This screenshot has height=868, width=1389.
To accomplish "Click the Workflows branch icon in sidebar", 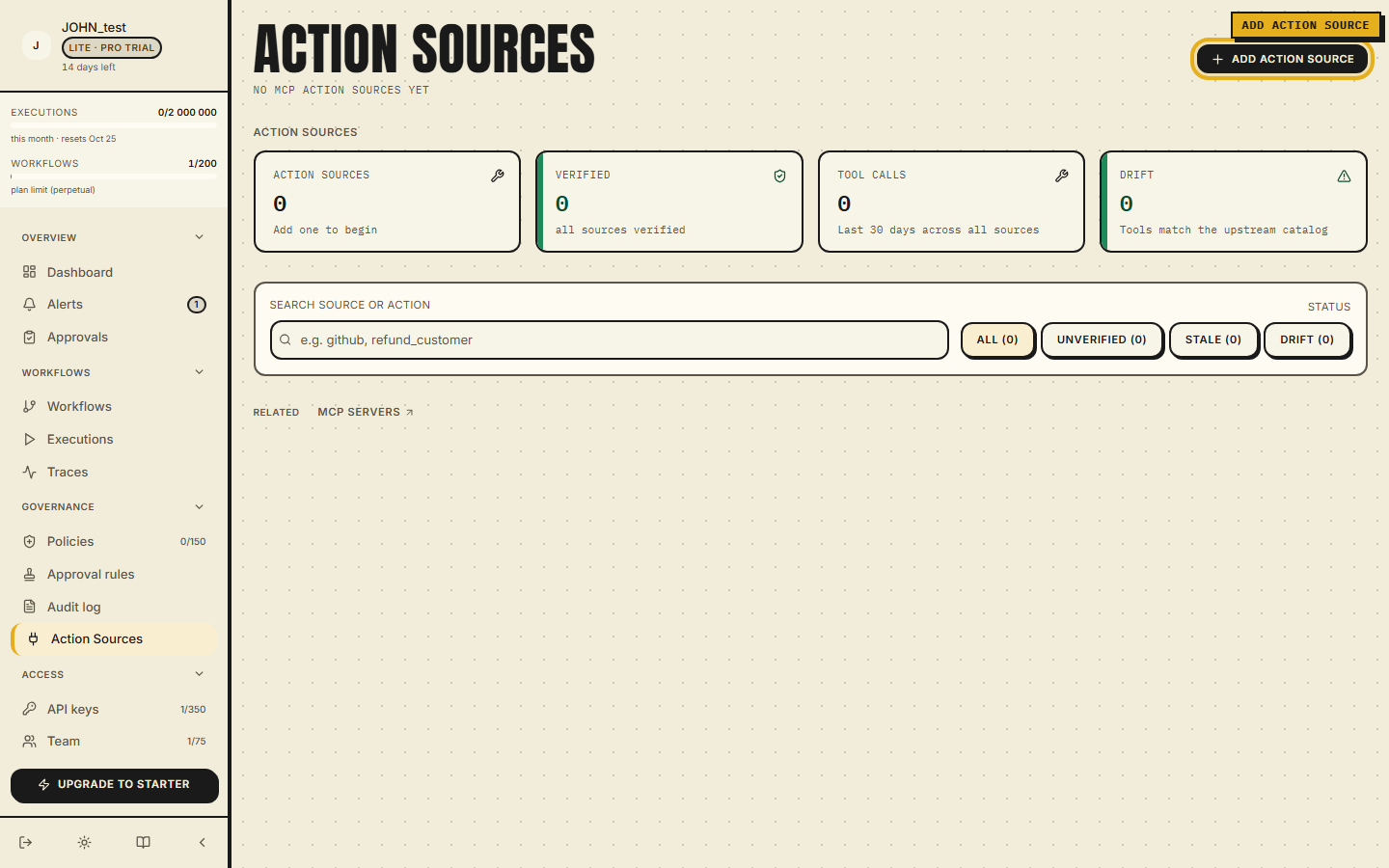I will 30,406.
